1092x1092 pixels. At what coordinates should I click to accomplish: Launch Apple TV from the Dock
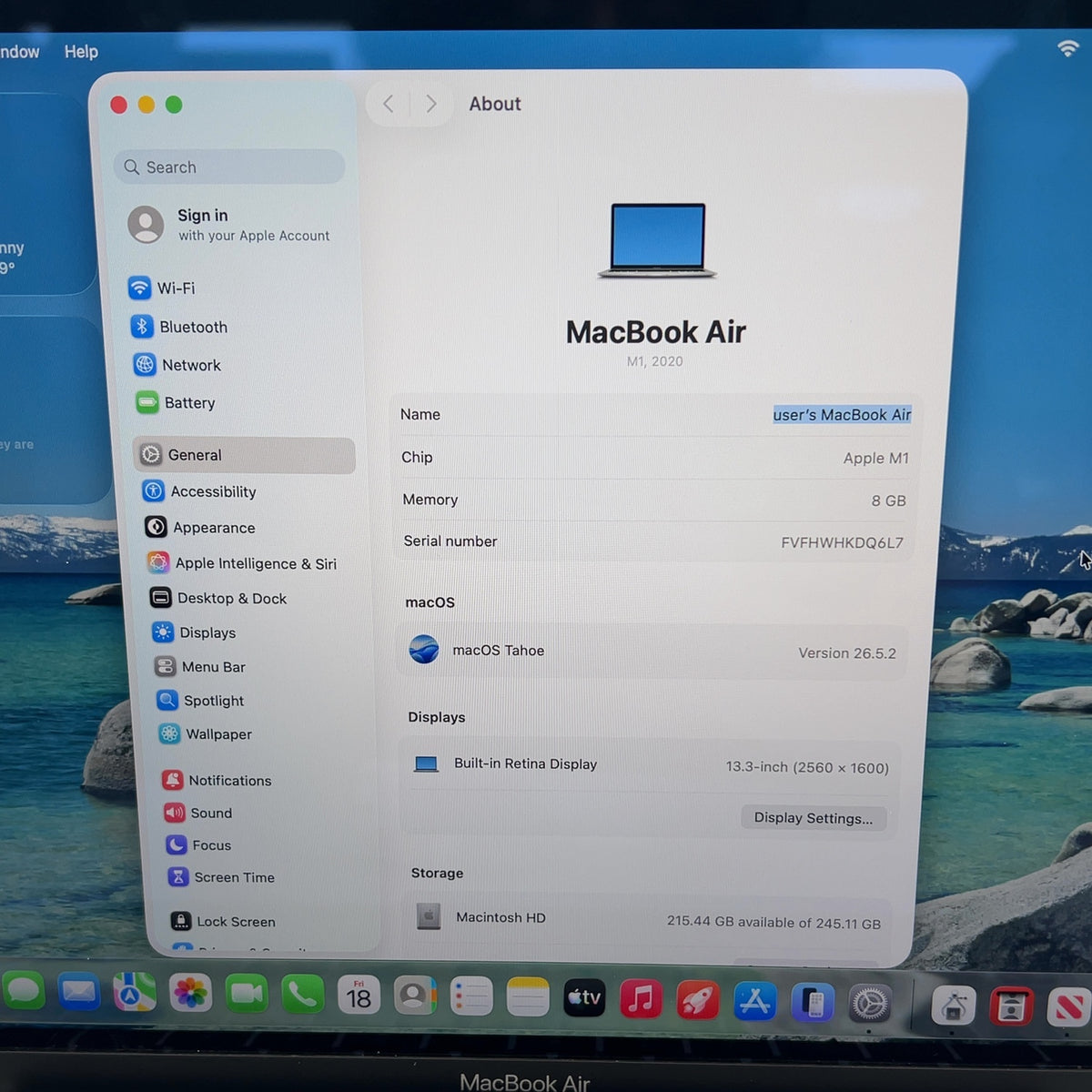(584, 999)
